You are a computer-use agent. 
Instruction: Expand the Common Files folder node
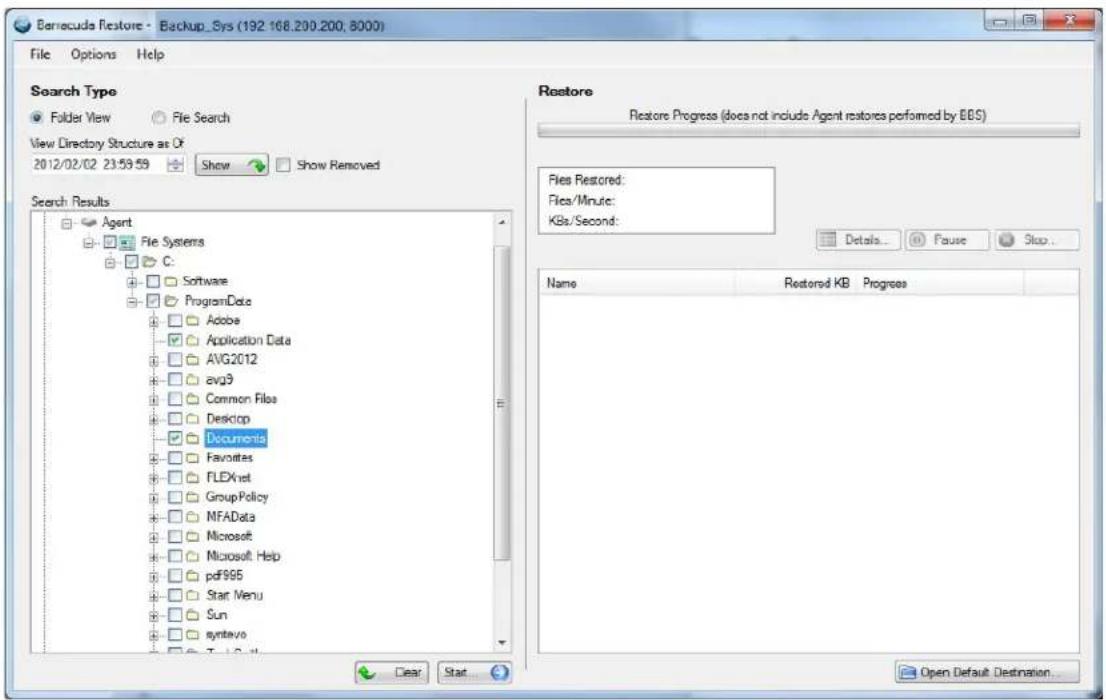click(154, 400)
